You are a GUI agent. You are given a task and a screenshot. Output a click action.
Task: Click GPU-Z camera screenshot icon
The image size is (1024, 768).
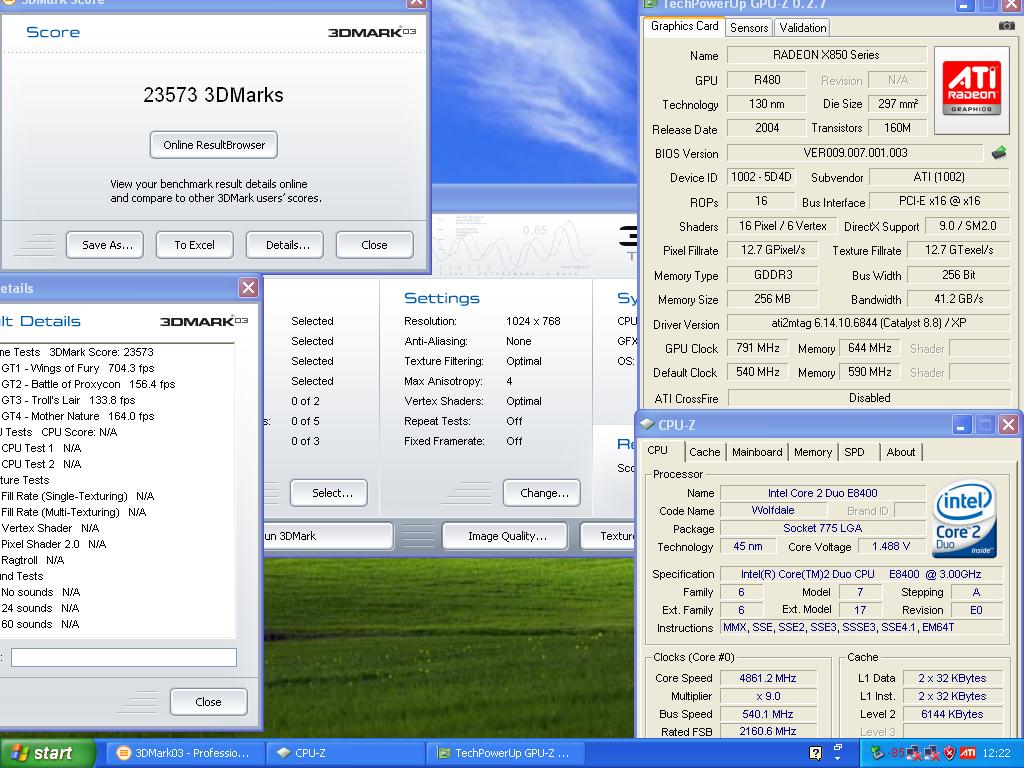pos(1006,26)
